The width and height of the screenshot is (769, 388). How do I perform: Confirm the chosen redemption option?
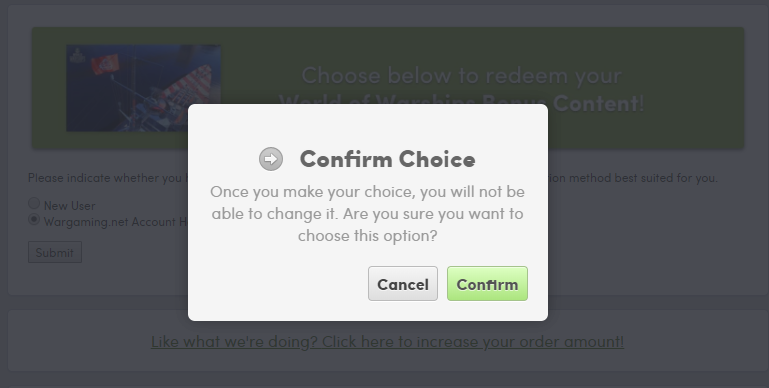(x=487, y=284)
